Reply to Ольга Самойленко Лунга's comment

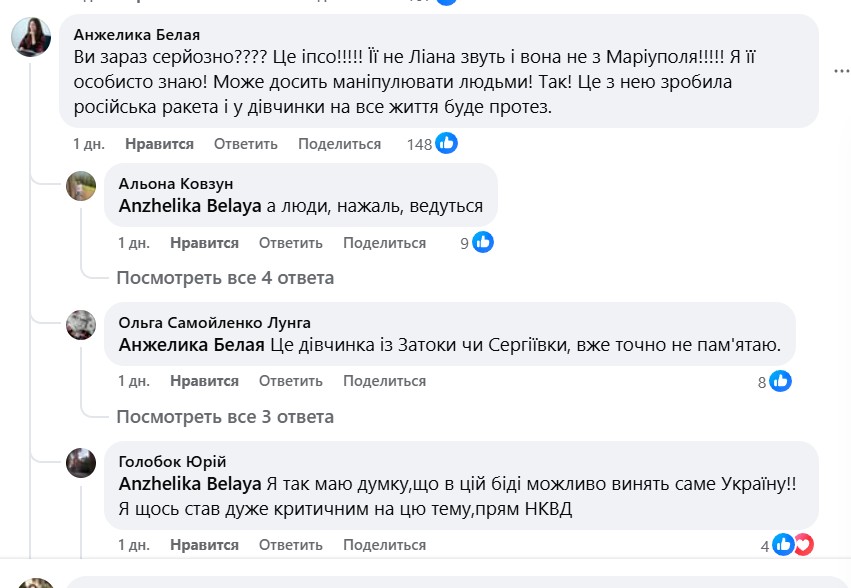[290, 381]
